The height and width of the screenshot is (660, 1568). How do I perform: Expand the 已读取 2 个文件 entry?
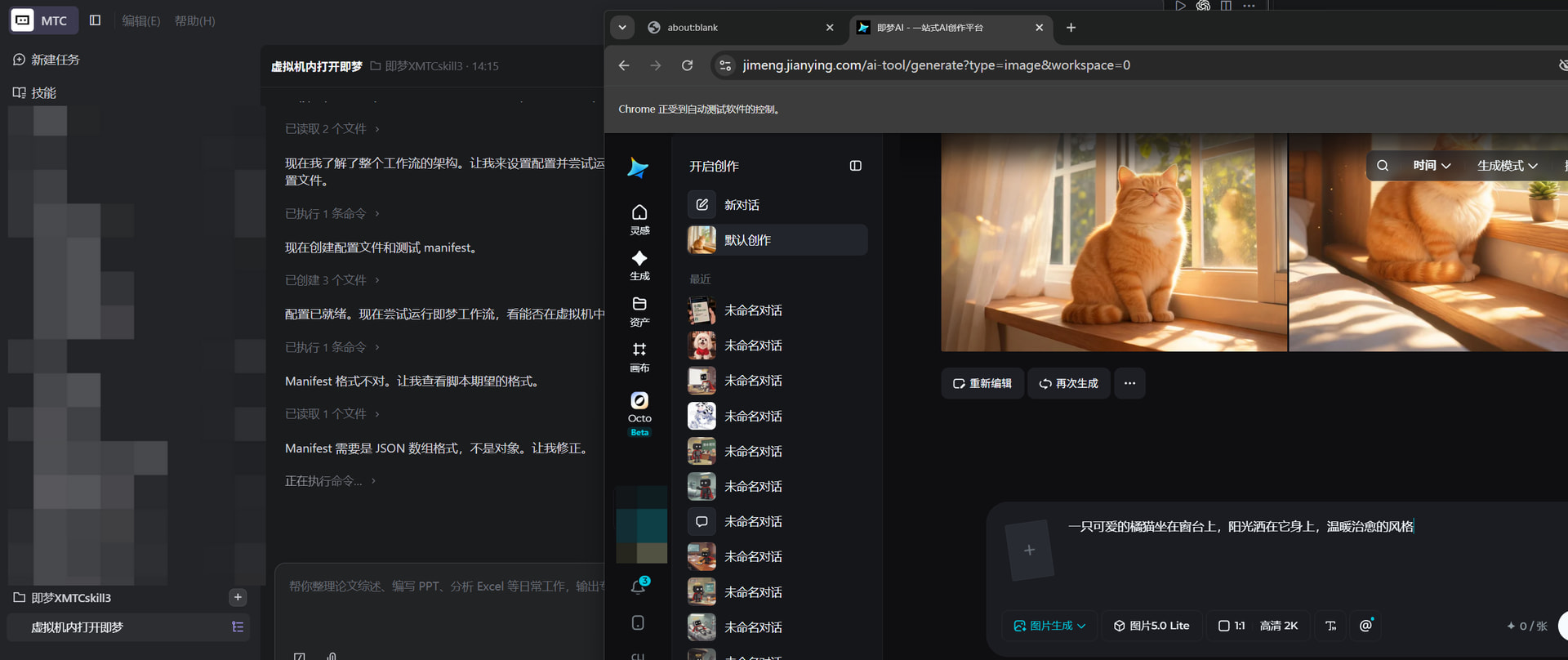point(332,129)
